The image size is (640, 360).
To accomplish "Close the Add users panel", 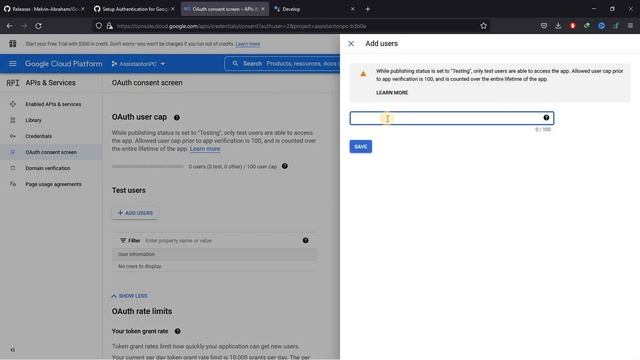I will (351, 43).
